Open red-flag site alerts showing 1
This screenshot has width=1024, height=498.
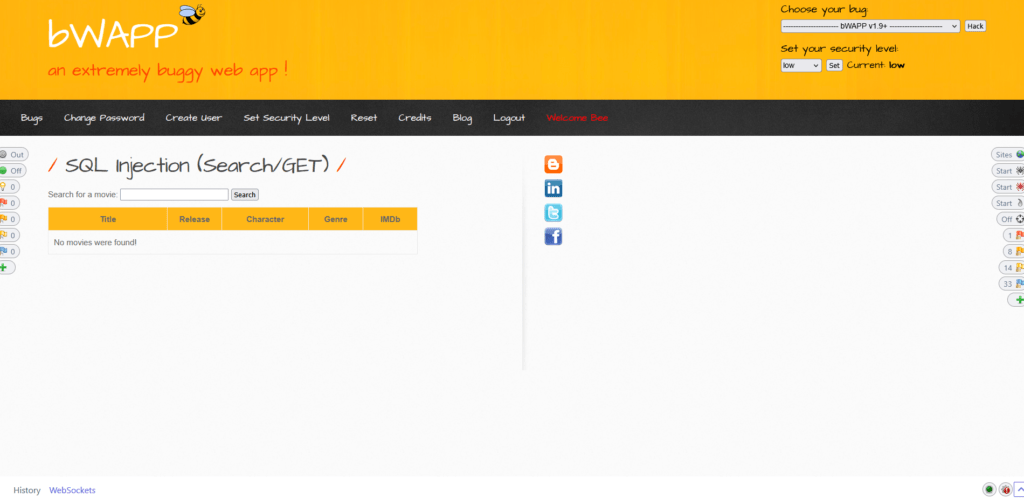(x=1013, y=235)
